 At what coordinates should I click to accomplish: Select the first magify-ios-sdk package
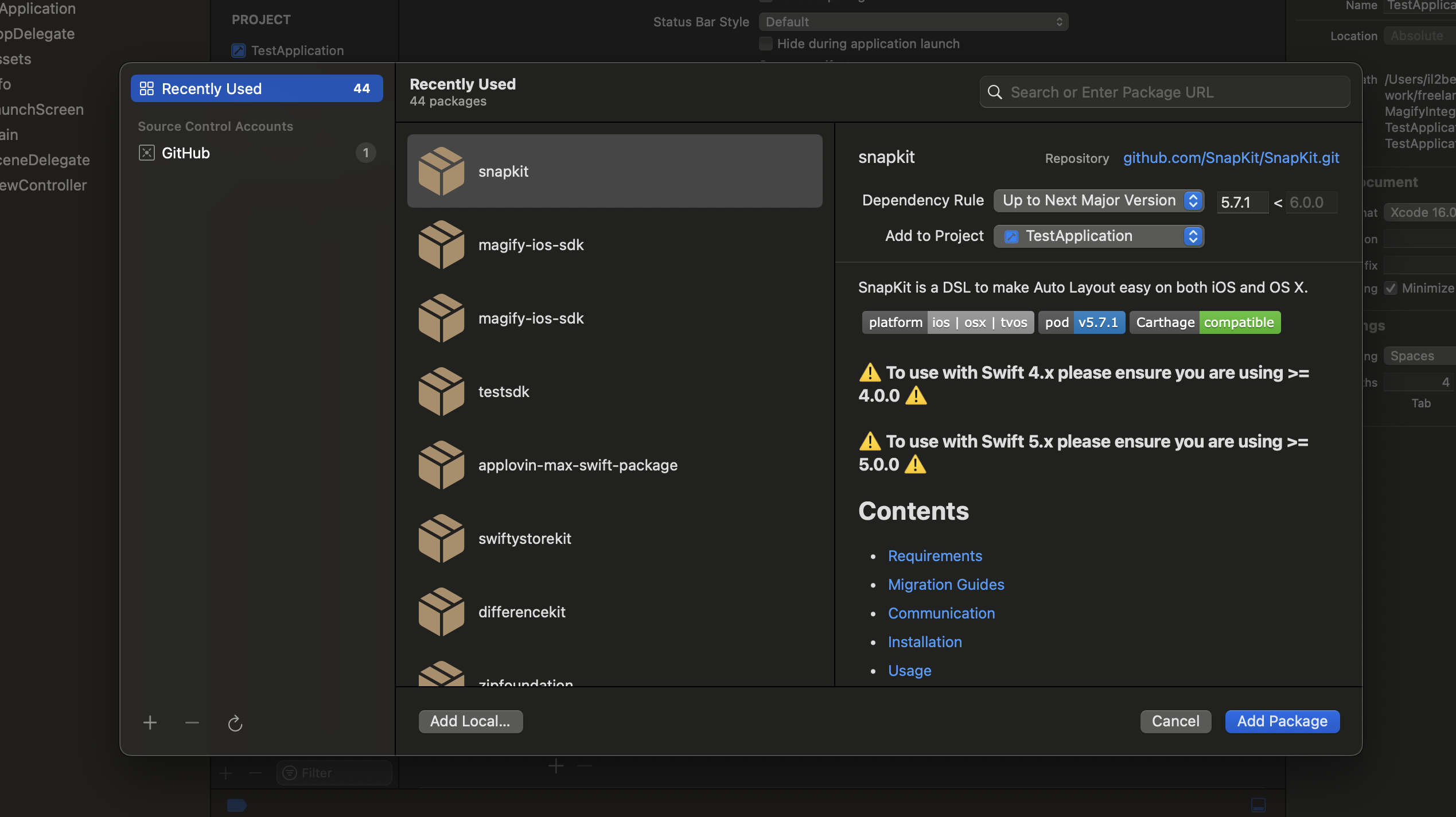coord(614,244)
